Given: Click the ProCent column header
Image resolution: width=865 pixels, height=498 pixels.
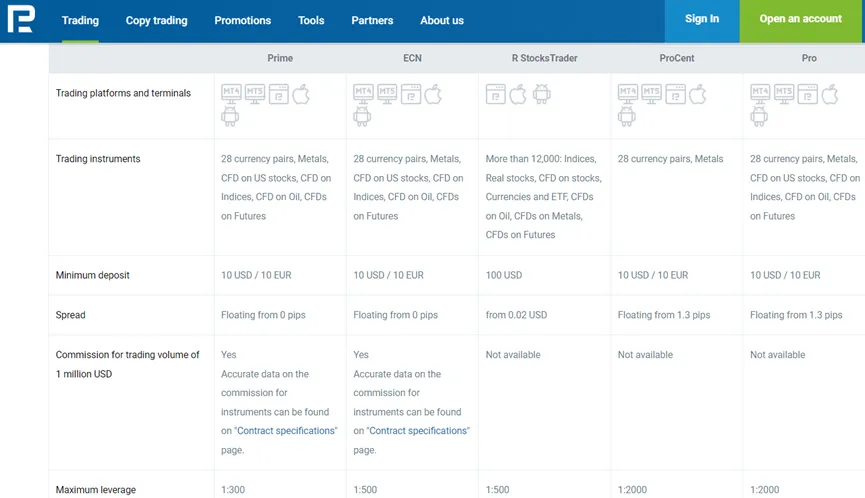Looking at the screenshot, I should [677, 58].
